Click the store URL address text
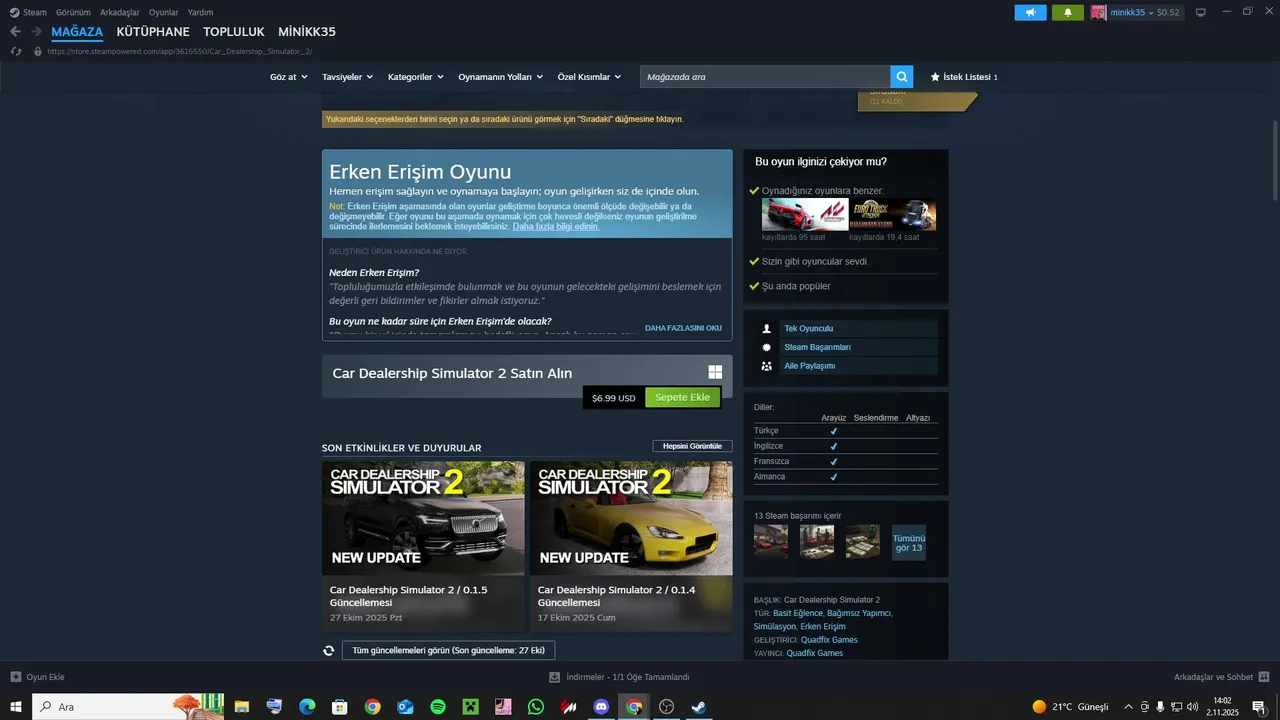1280x720 pixels. [x=179, y=51]
